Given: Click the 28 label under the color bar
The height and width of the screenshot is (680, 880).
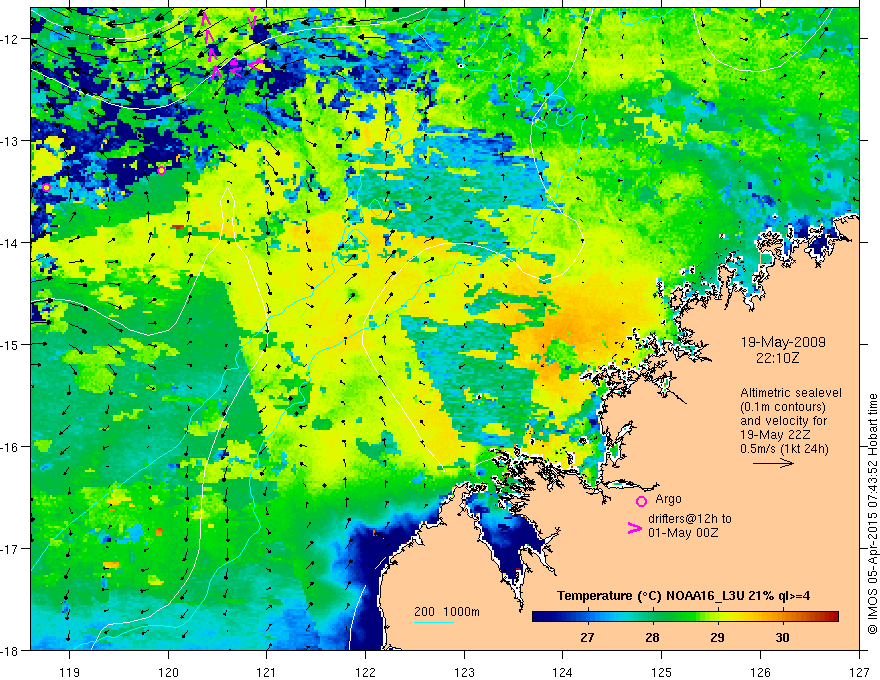Looking at the screenshot, I should [652, 637].
